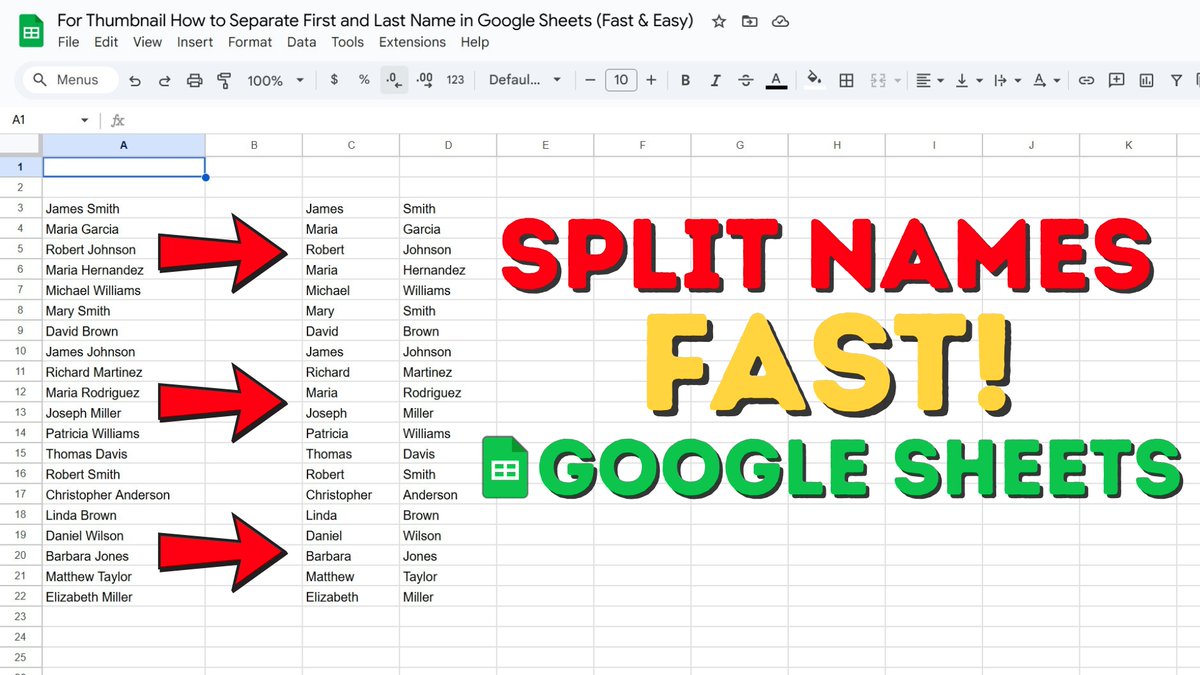Open the text color picker

pyautogui.click(x=776, y=80)
